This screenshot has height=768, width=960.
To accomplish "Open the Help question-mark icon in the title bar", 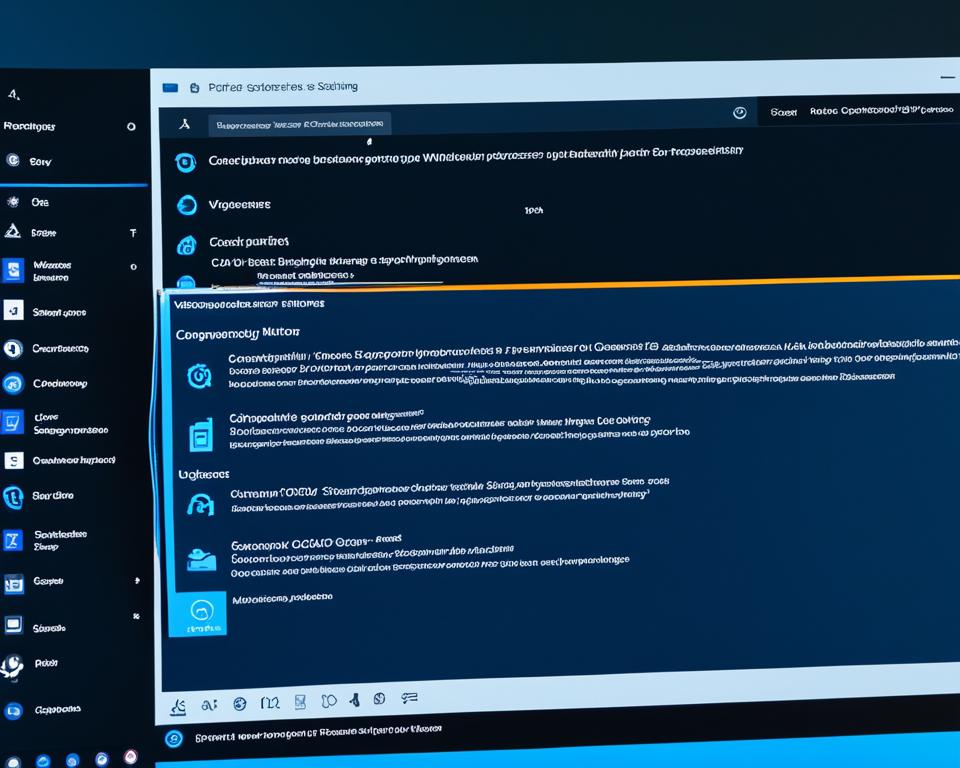I will [738, 113].
